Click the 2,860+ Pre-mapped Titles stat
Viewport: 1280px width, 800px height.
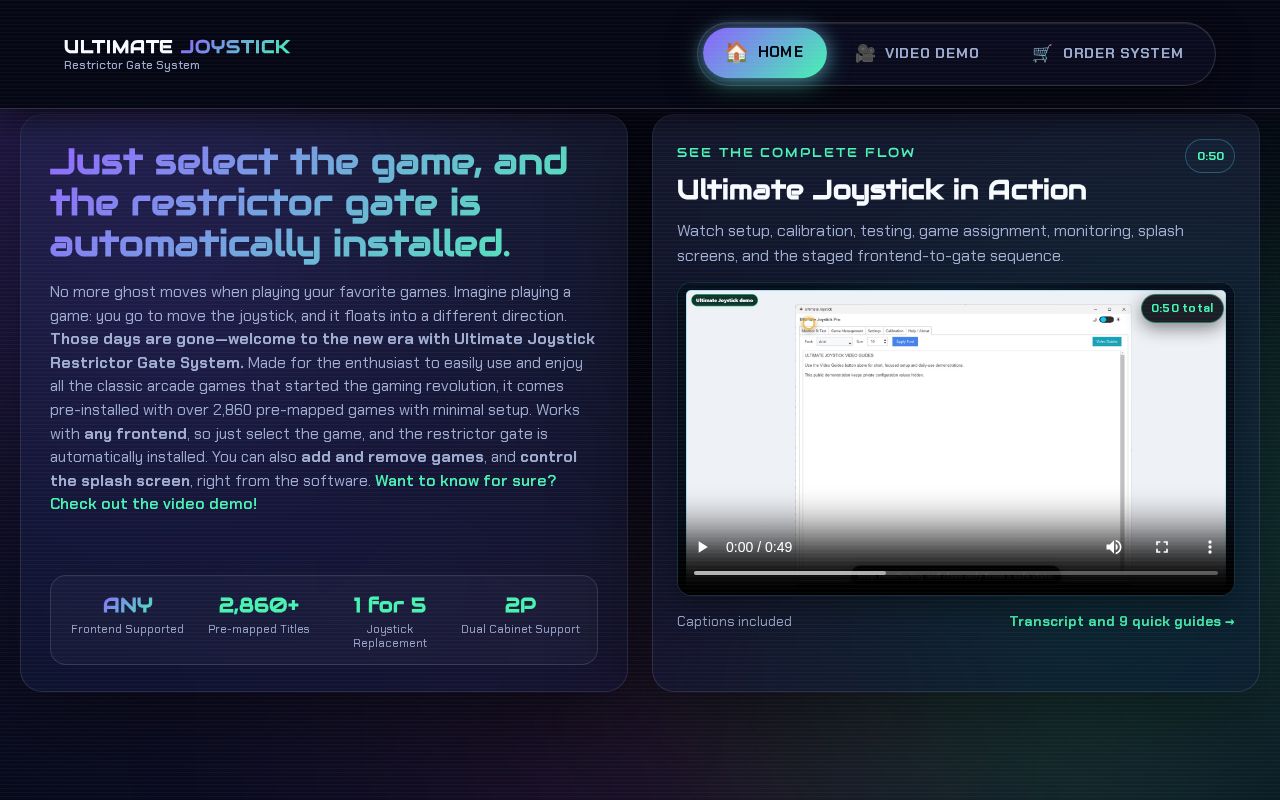tap(259, 616)
